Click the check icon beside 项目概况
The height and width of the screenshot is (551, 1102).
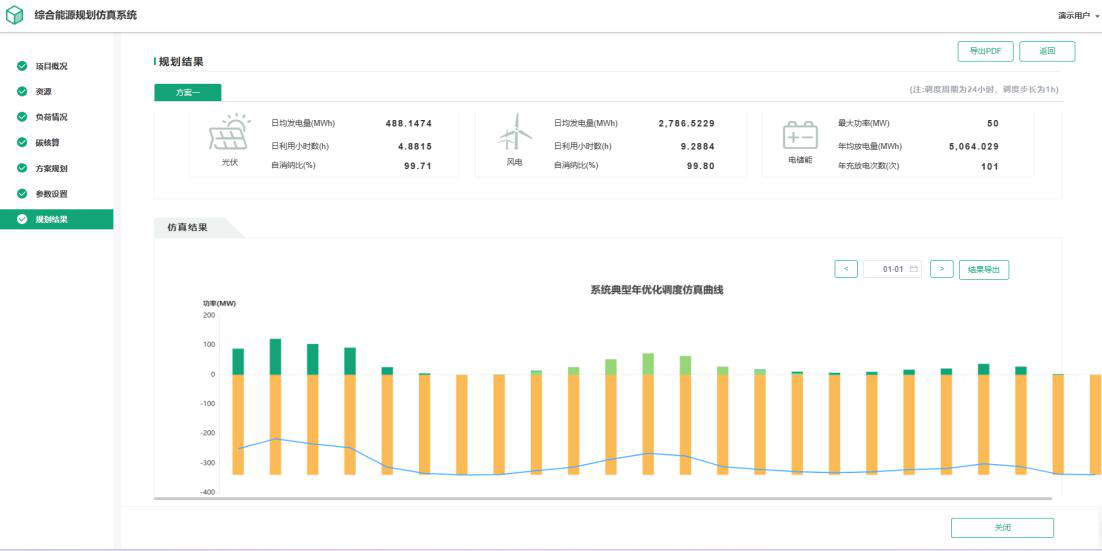click(x=22, y=66)
